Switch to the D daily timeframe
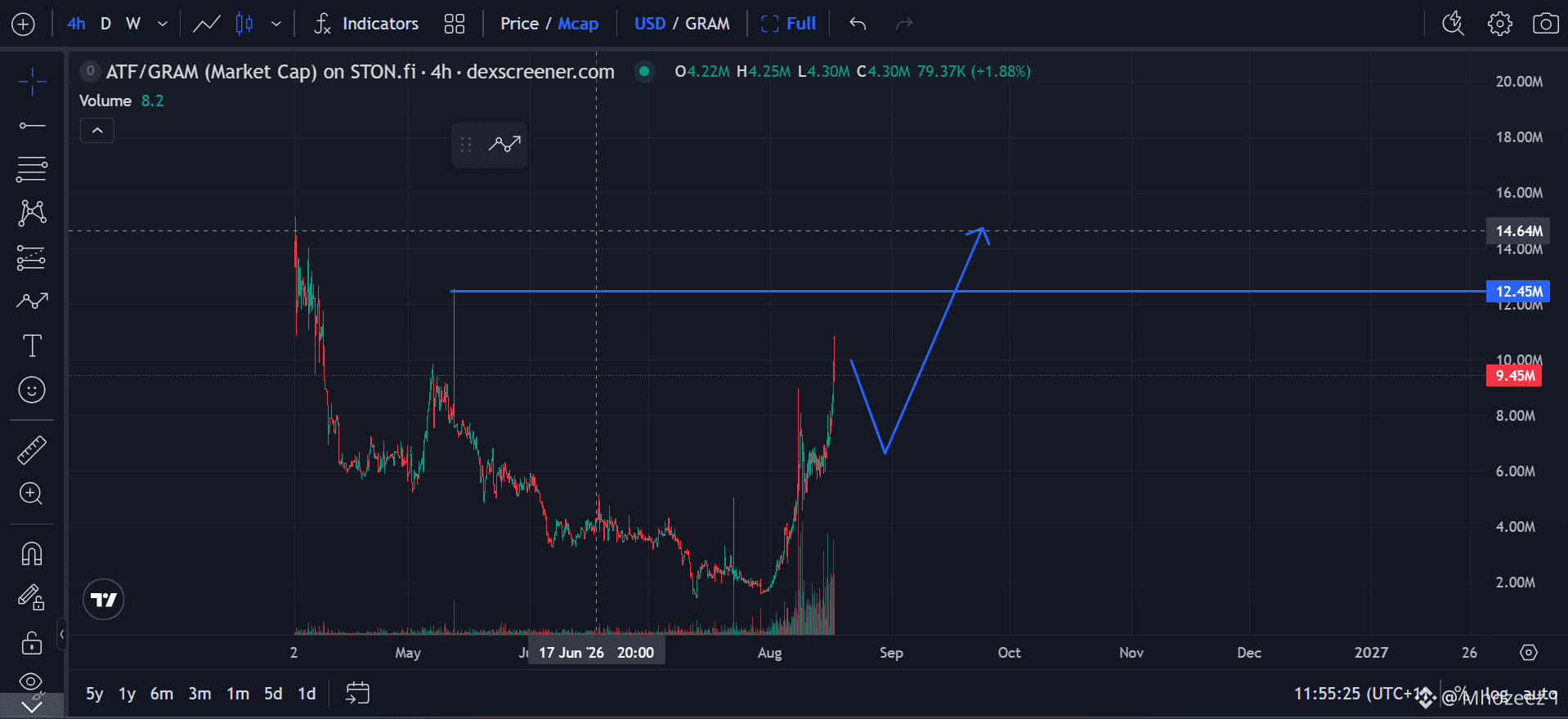Screen dimensions: 1568x719 coord(105,24)
